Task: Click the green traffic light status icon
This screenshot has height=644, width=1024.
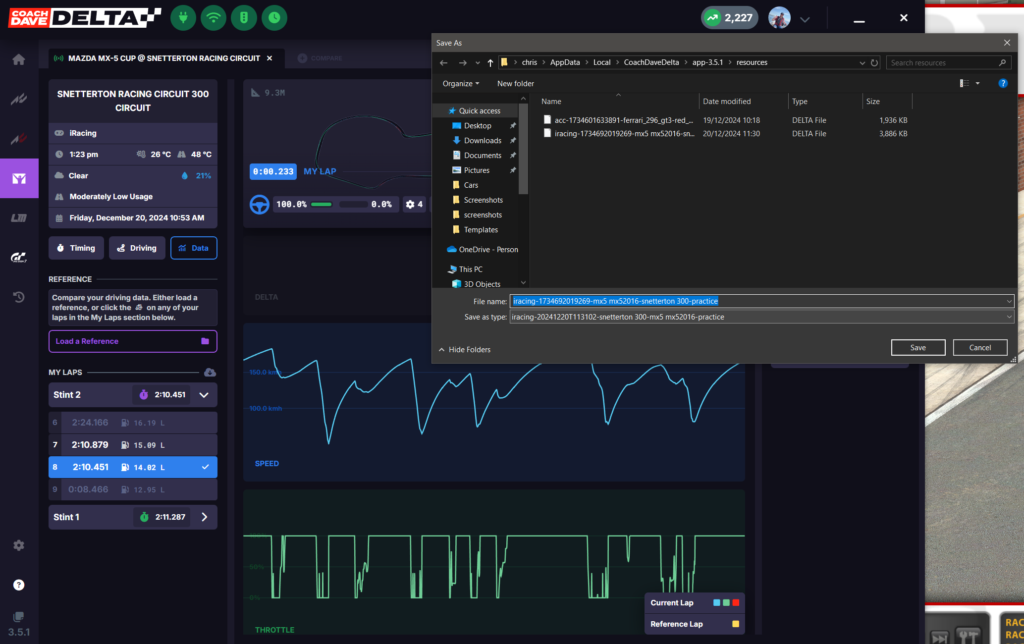Action: pyautogui.click(x=244, y=18)
